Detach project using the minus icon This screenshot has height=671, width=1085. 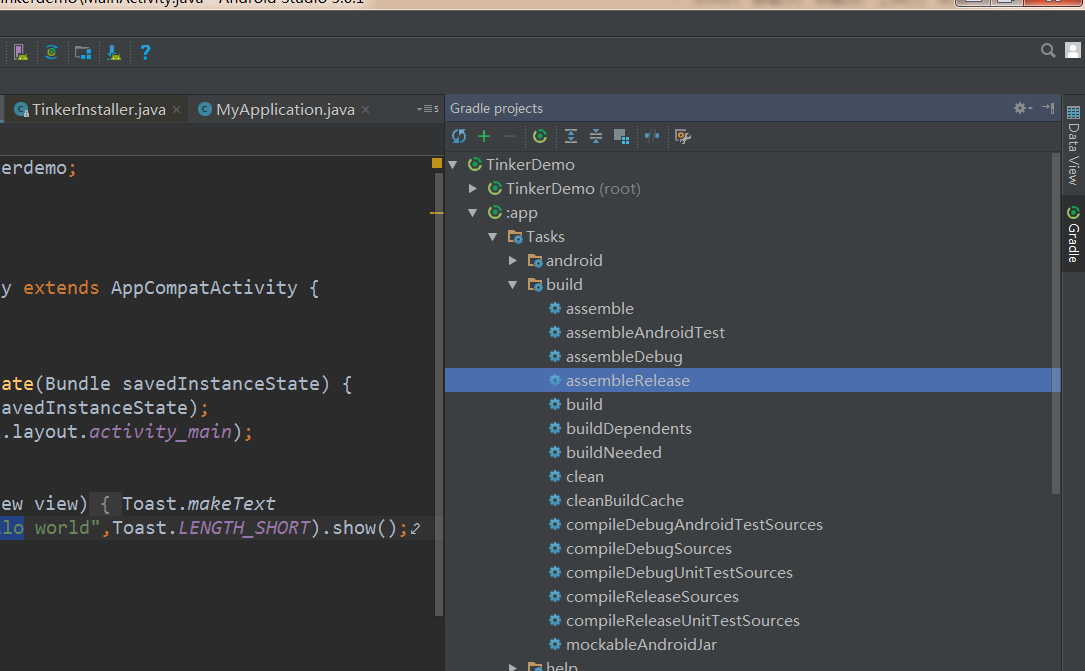click(x=509, y=136)
